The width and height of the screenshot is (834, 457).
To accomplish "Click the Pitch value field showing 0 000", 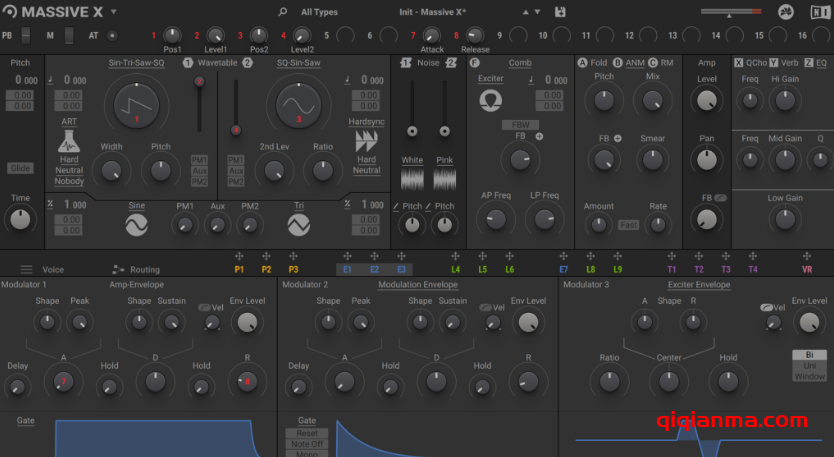I will click(26, 80).
